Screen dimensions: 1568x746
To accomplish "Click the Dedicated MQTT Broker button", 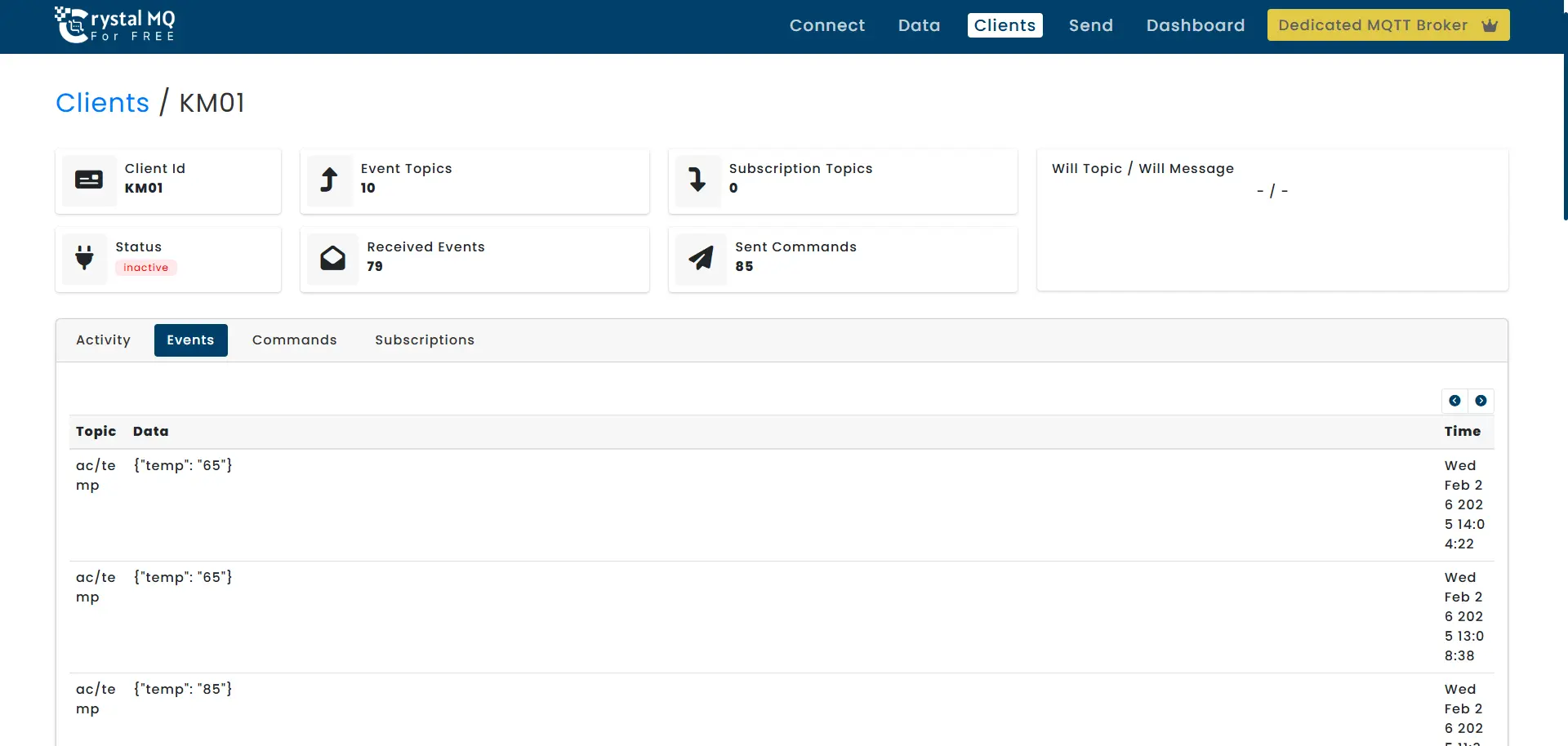I will [1388, 25].
